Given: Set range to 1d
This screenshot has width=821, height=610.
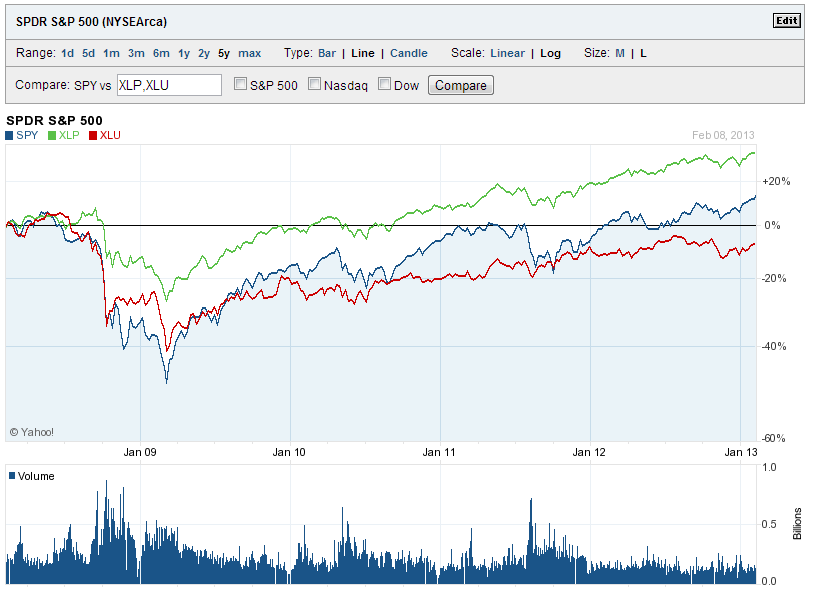Looking at the screenshot, I should click(x=68, y=53).
